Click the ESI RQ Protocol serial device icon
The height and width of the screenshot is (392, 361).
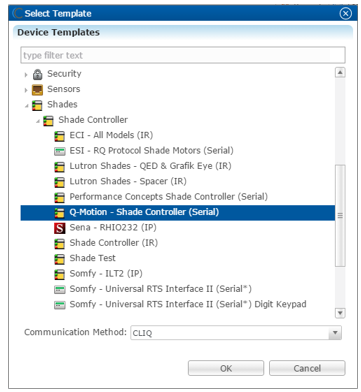tap(60, 151)
